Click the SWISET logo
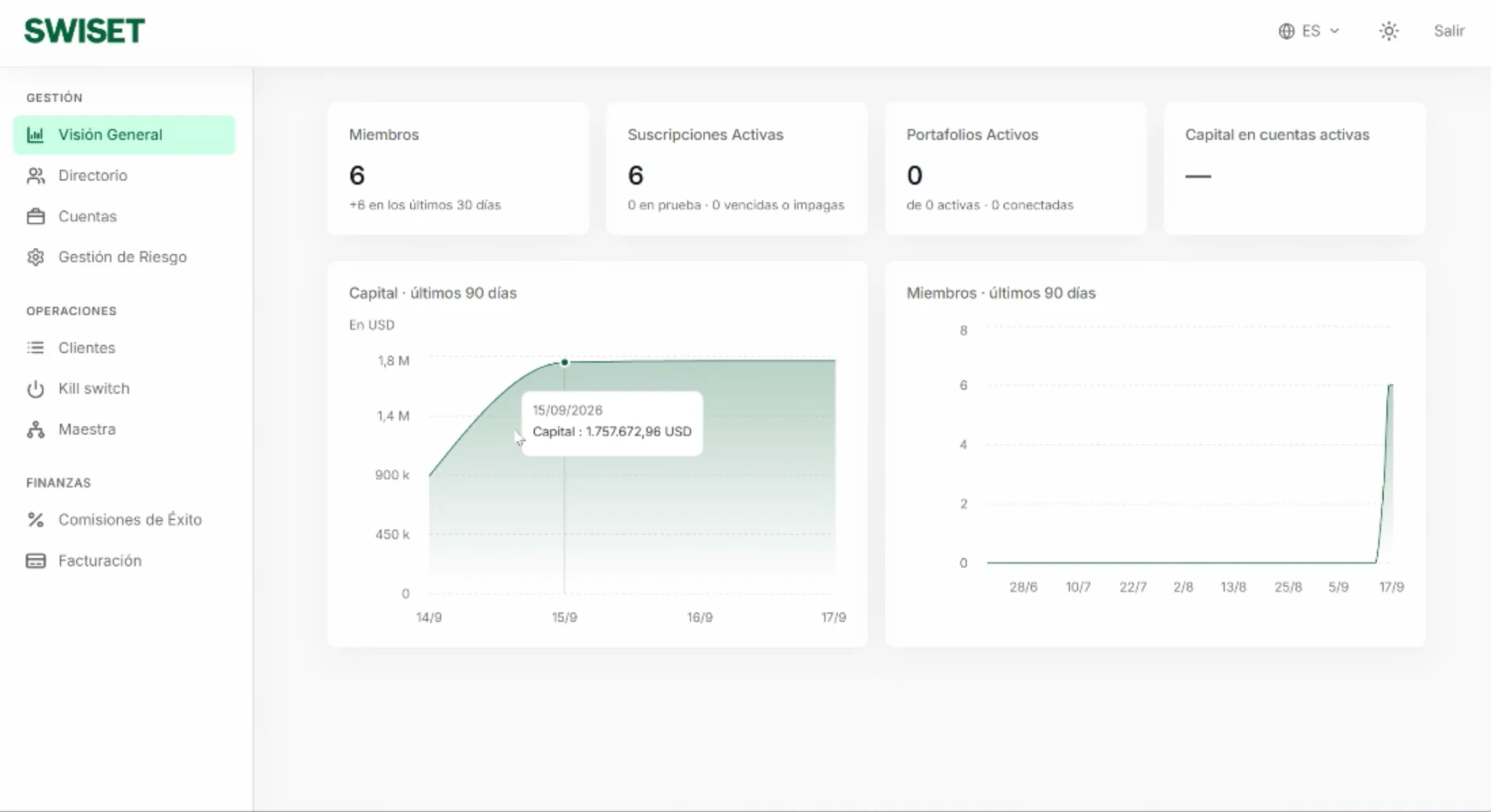 click(x=85, y=31)
